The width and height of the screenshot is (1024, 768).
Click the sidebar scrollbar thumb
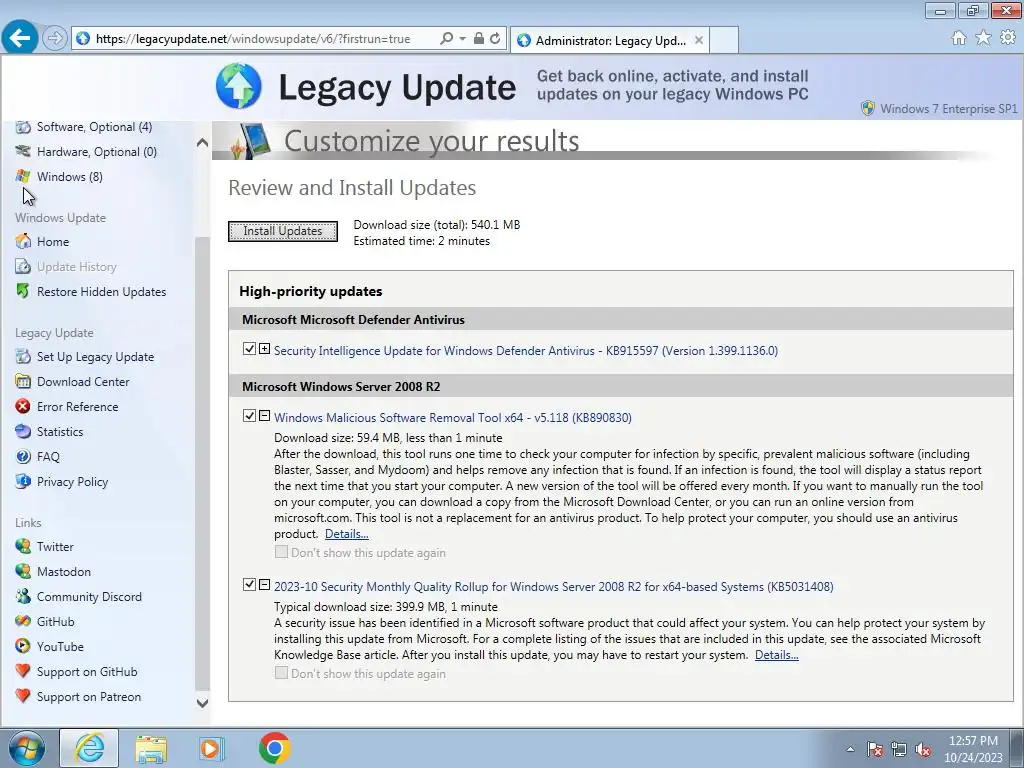point(202,464)
